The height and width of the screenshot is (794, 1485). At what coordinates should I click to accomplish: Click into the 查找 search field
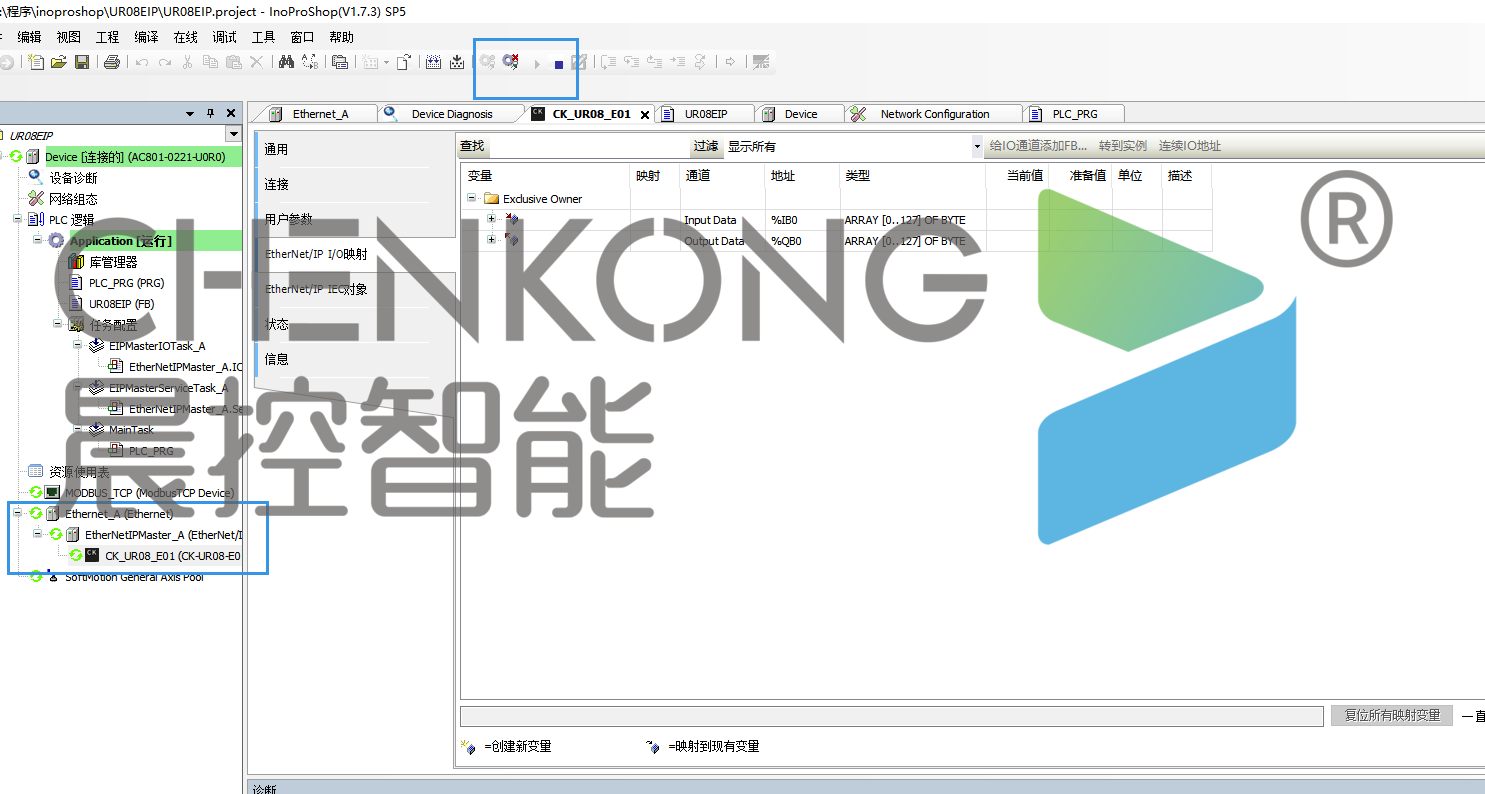(589, 146)
